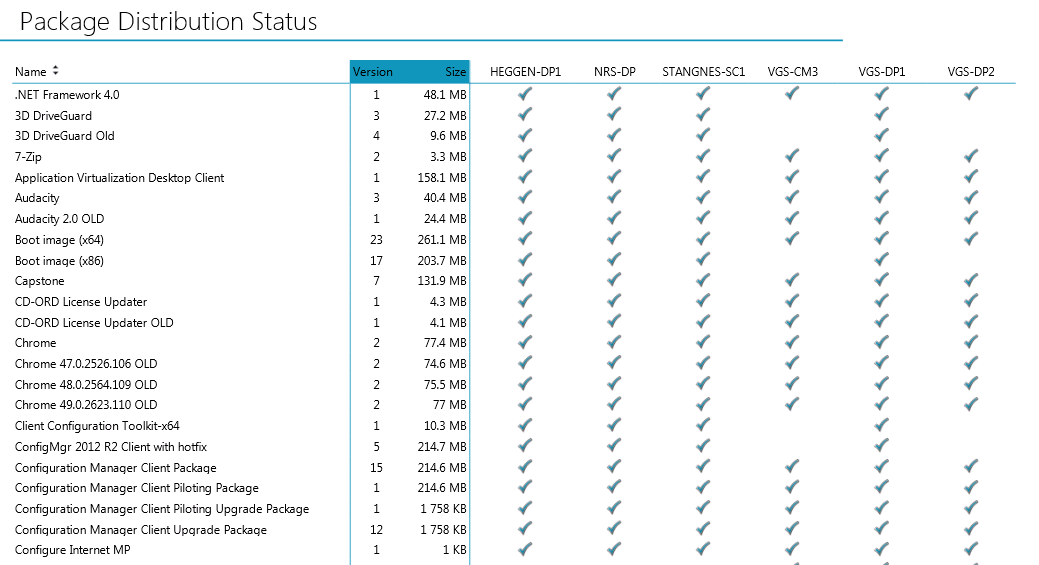Select Configuration Manager Client Piloting Upgrade Package
The height and width of the screenshot is (565, 1039).
point(162,509)
